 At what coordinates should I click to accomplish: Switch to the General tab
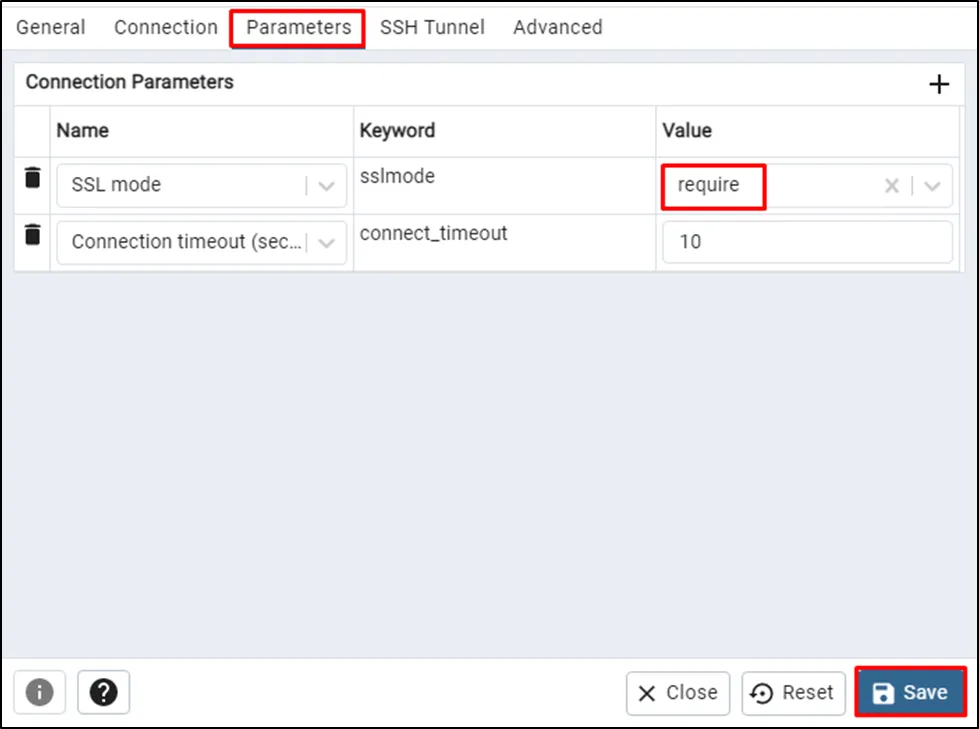(x=51, y=28)
